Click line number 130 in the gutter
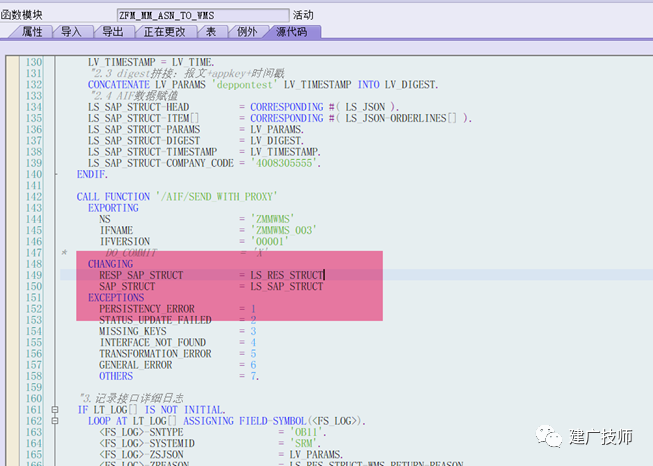The height and width of the screenshot is (466, 653). (x=34, y=62)
